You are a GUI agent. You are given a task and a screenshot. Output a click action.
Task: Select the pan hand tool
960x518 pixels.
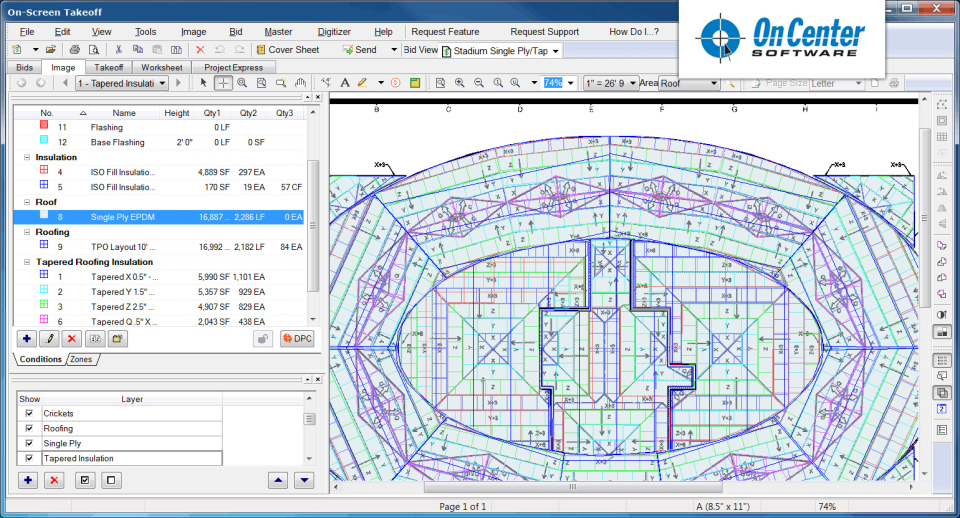coord(300,83)
